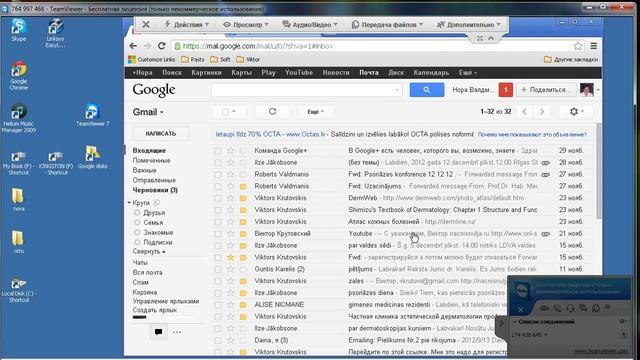Viewport: 640px width, 360px height.
Task: Open the Skype desktop shortcut
Action: coord(18,30)
